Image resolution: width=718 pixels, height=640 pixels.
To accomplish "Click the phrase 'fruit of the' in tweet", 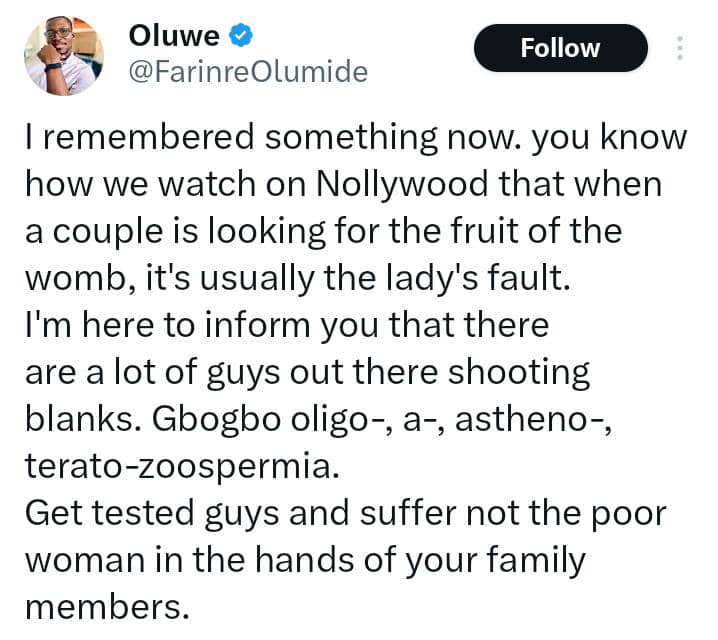I will 536,230.
